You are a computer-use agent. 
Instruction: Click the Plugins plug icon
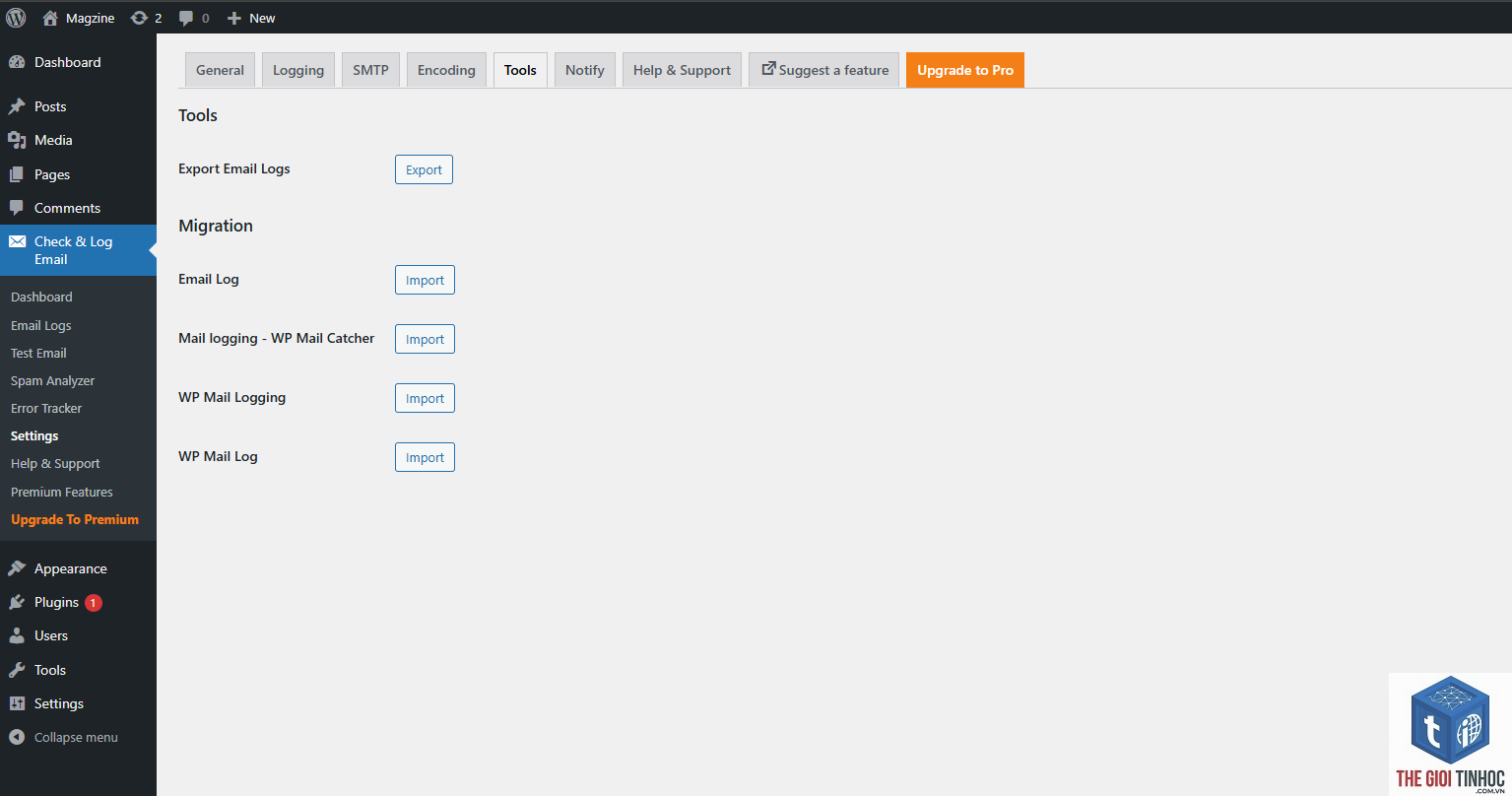click(17, 602)
